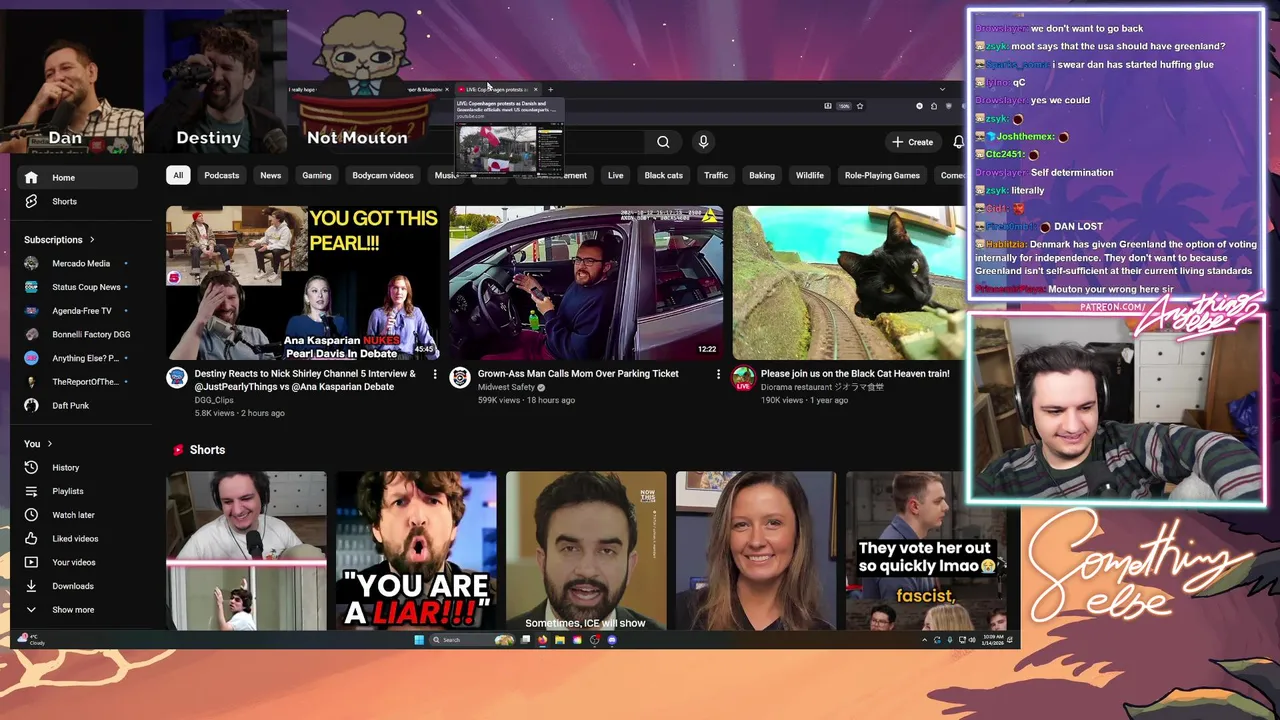Click the taskbar clock and date

pyautogui.click(x=993, y=640)
